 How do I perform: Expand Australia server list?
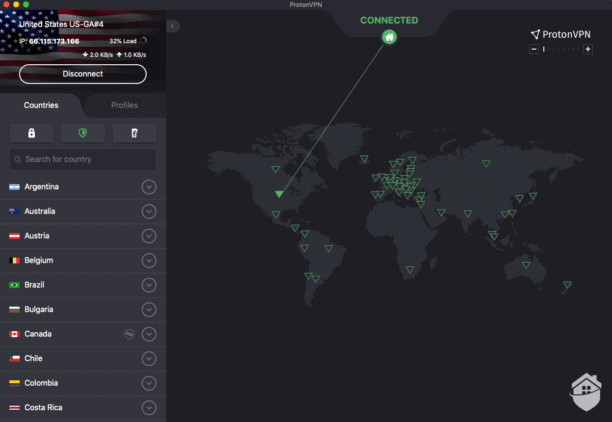[149, 212]
